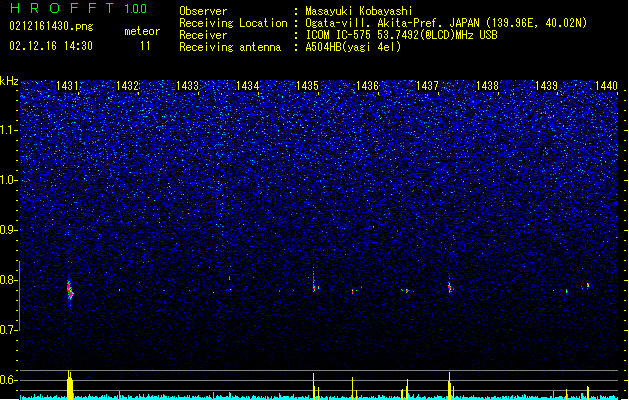Click the 'Receiver' field label
Viewport: 629px width, 400px height.
pyautogui.click(x=203, y=35)
